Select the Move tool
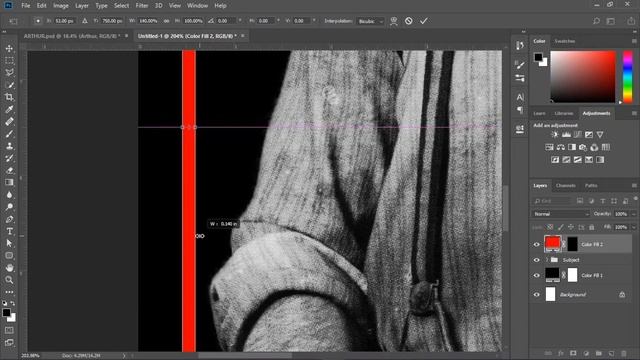This screenshot has height=360, width=640. tap(9, 48)
